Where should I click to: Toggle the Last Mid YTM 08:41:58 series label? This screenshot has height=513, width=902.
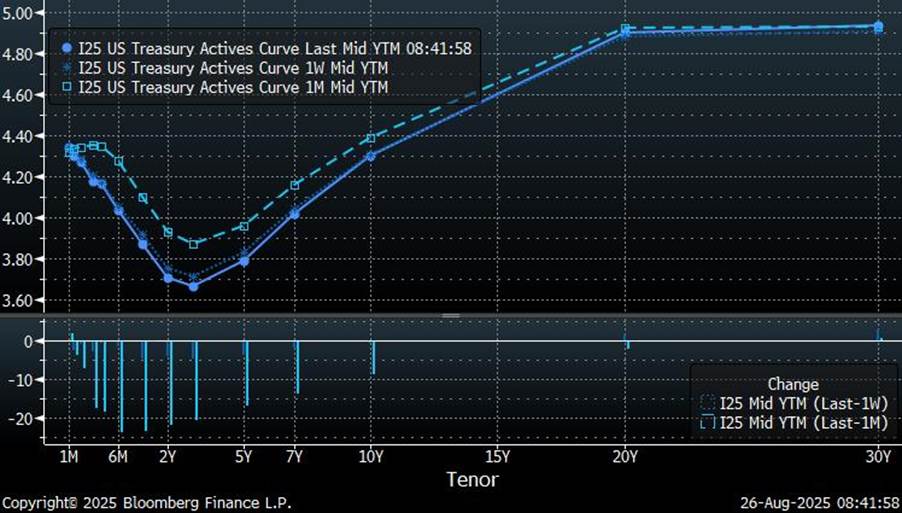tap(274, 47)
